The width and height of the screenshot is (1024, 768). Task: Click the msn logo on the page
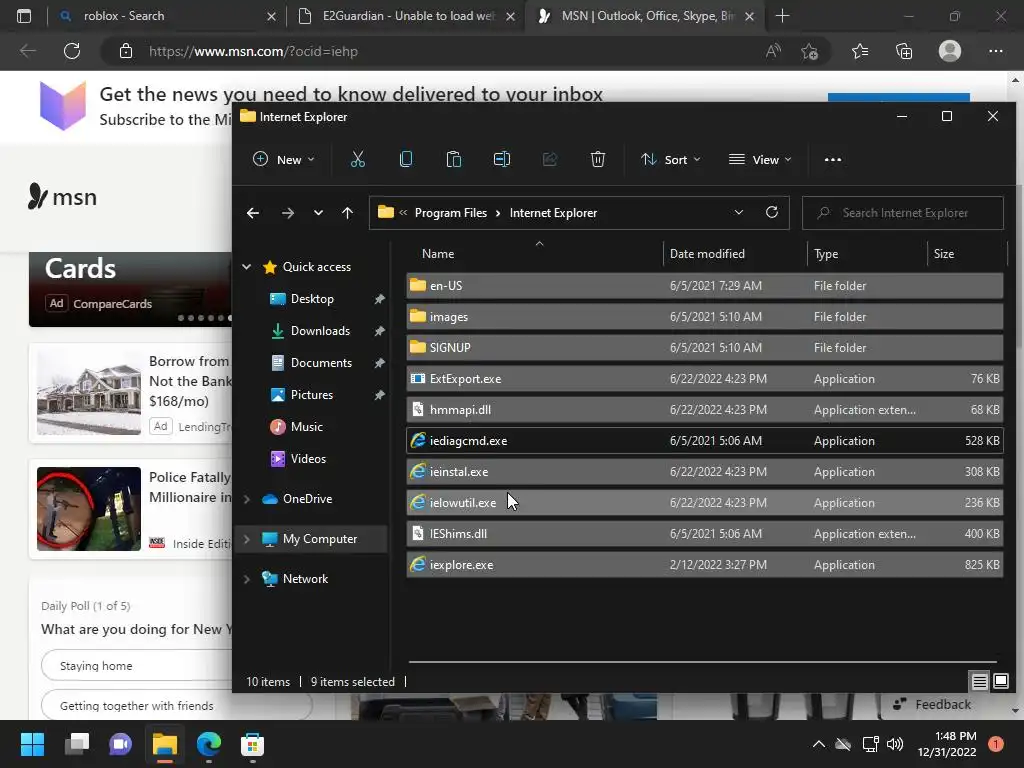tap(63, 197)
